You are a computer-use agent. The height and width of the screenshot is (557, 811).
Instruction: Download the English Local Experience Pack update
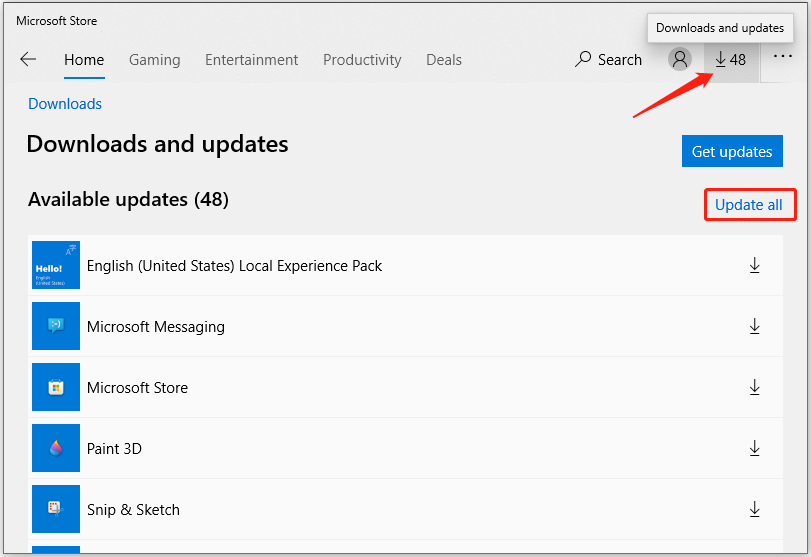click(x=755, y=266)
